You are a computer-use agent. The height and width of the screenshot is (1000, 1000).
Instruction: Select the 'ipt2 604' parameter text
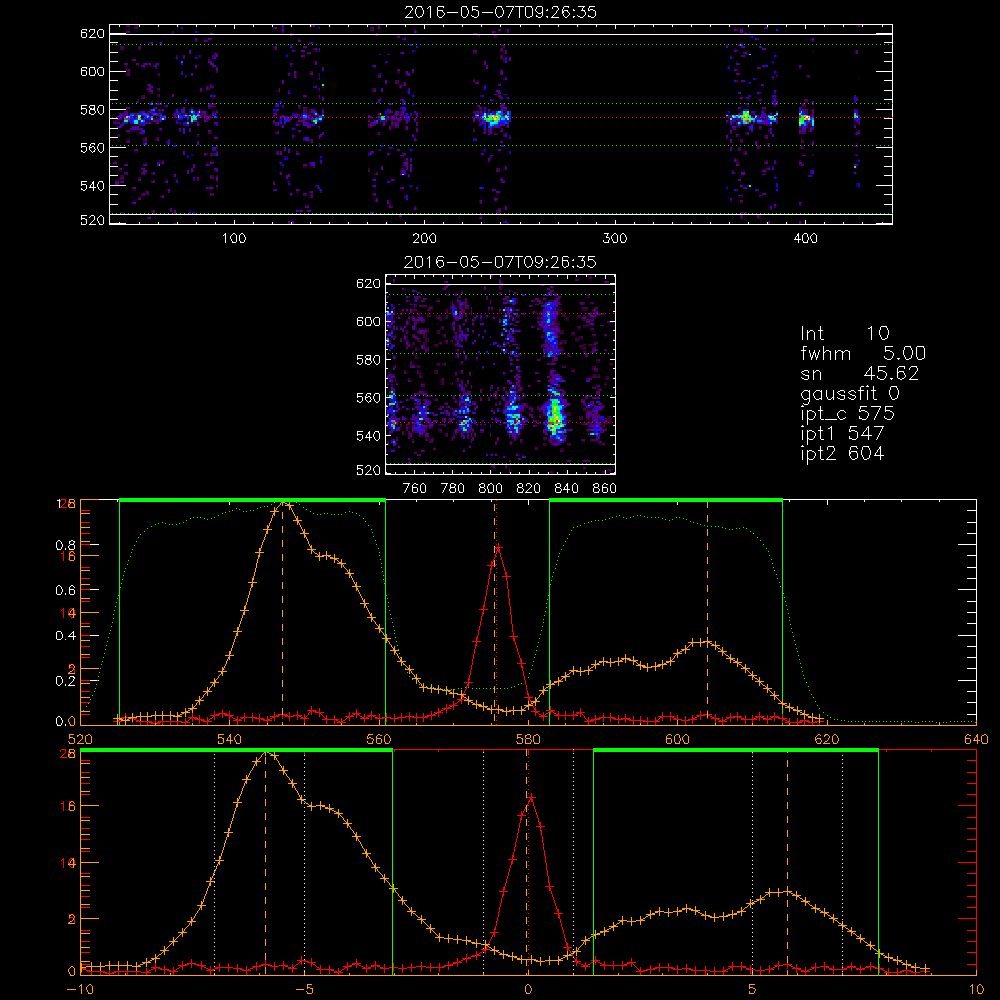(842, 453)
